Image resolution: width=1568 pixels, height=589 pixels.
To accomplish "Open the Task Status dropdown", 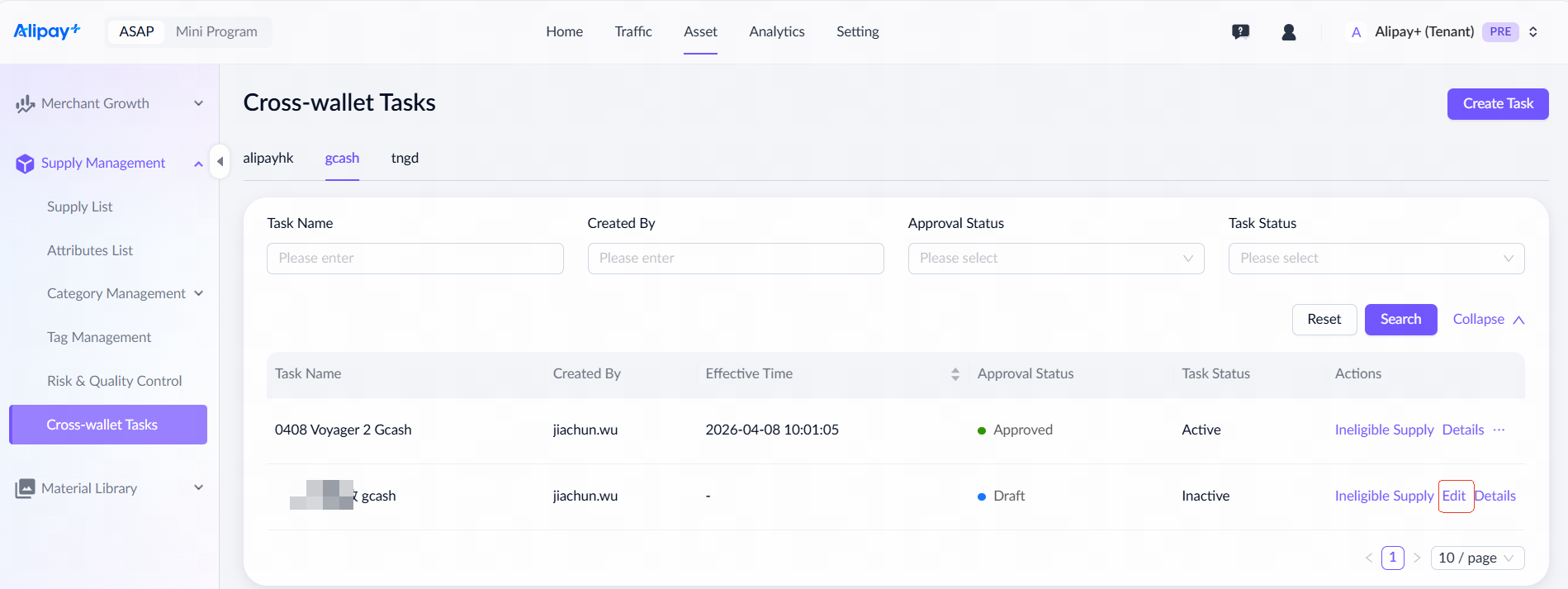I will [x=1376, y=259].
